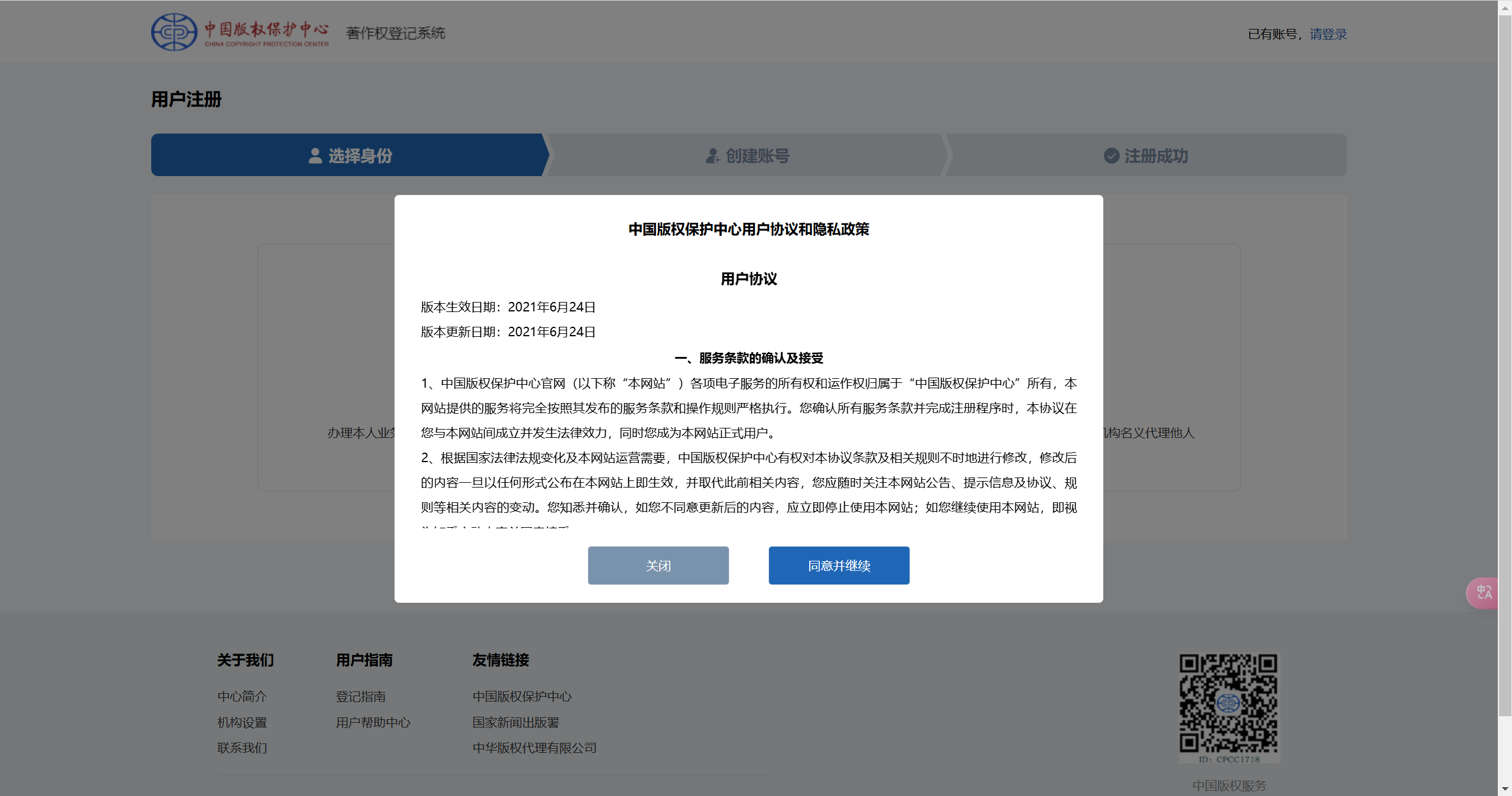
Task: Click the person icon in 选择身份 step
Action: coord(315,156)
